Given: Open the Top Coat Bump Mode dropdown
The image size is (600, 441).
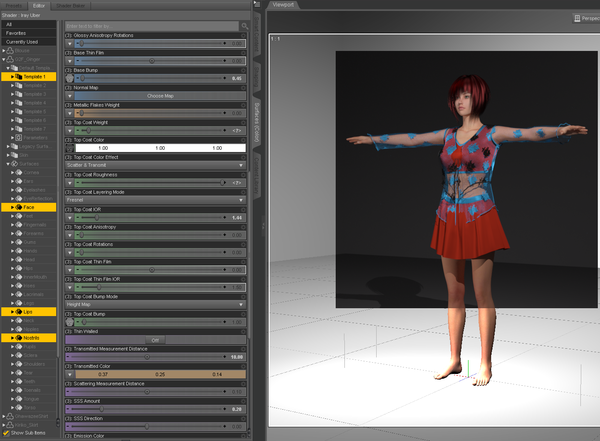Looking at the screenshot, I should click(155, 305).
